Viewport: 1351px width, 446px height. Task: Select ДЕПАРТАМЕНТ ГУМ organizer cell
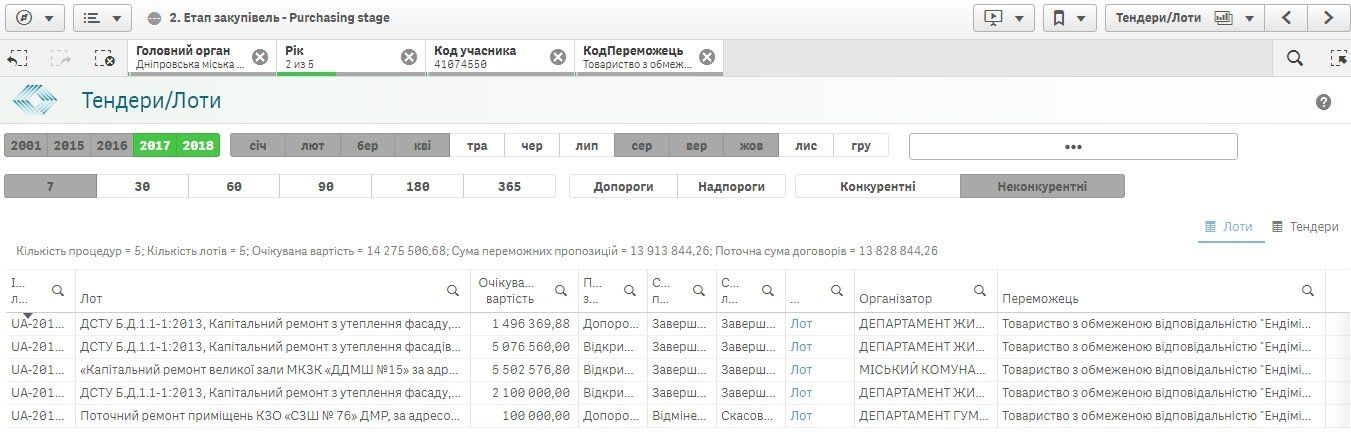(x=926, y=415)
